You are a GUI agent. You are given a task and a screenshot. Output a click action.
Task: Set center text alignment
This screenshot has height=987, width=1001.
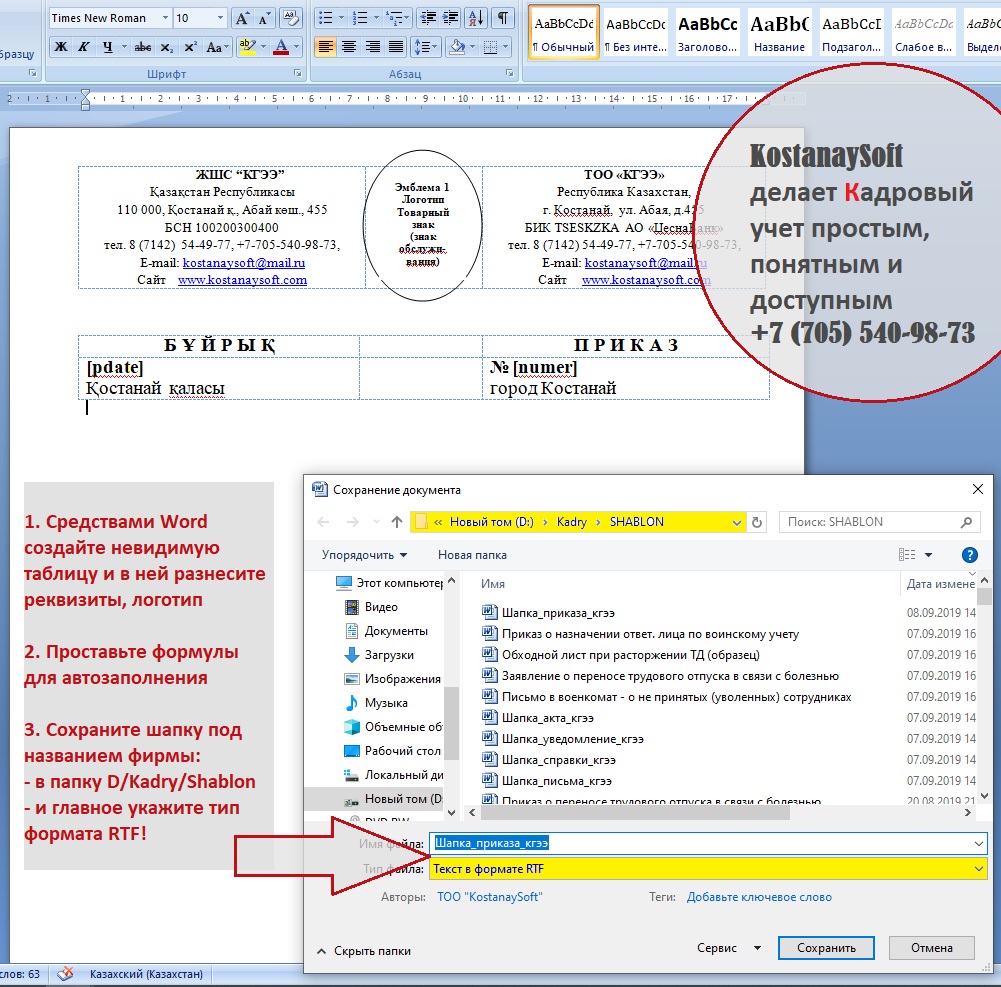349,47
